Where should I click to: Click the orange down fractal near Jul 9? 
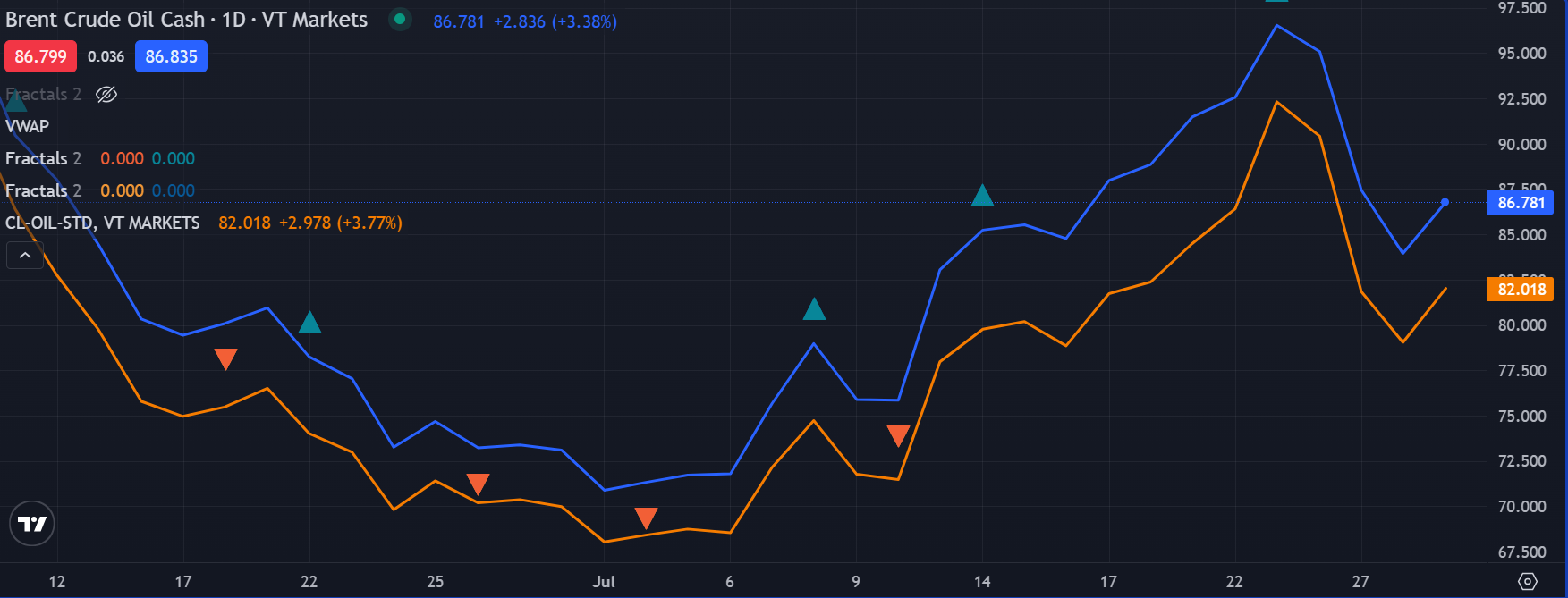click(898, 436)
